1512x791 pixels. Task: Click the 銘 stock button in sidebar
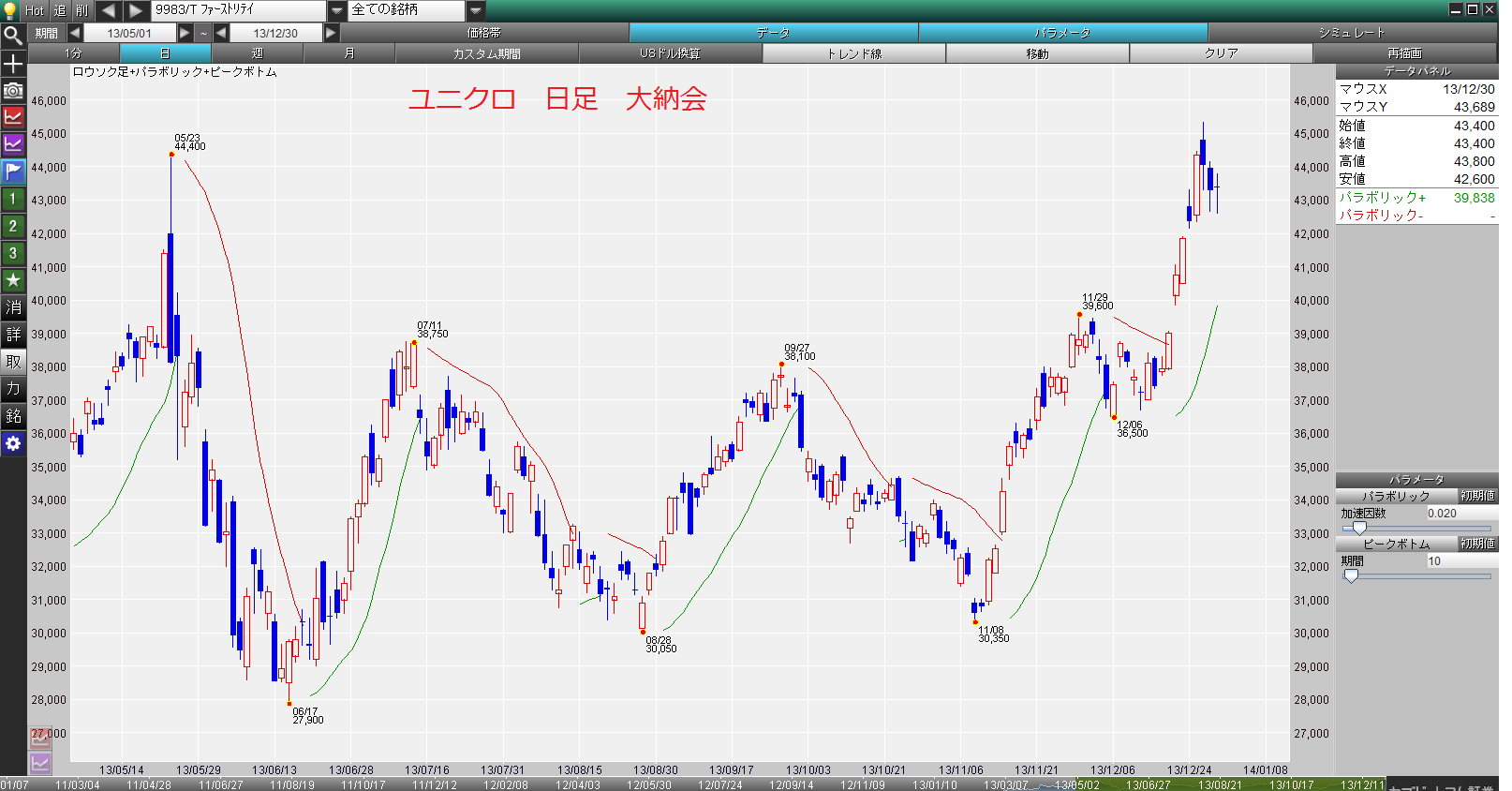coord(13,416)
